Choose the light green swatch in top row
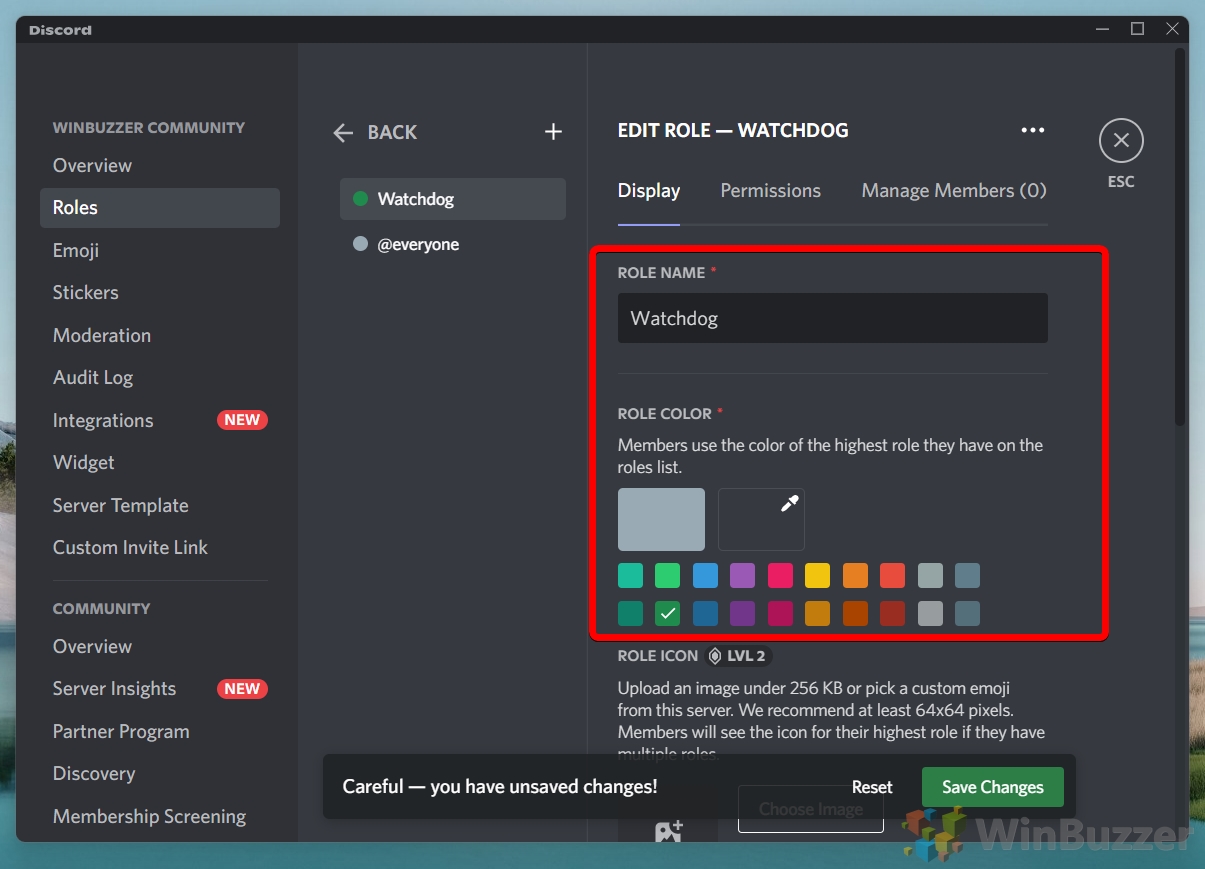 pos(667,575)
